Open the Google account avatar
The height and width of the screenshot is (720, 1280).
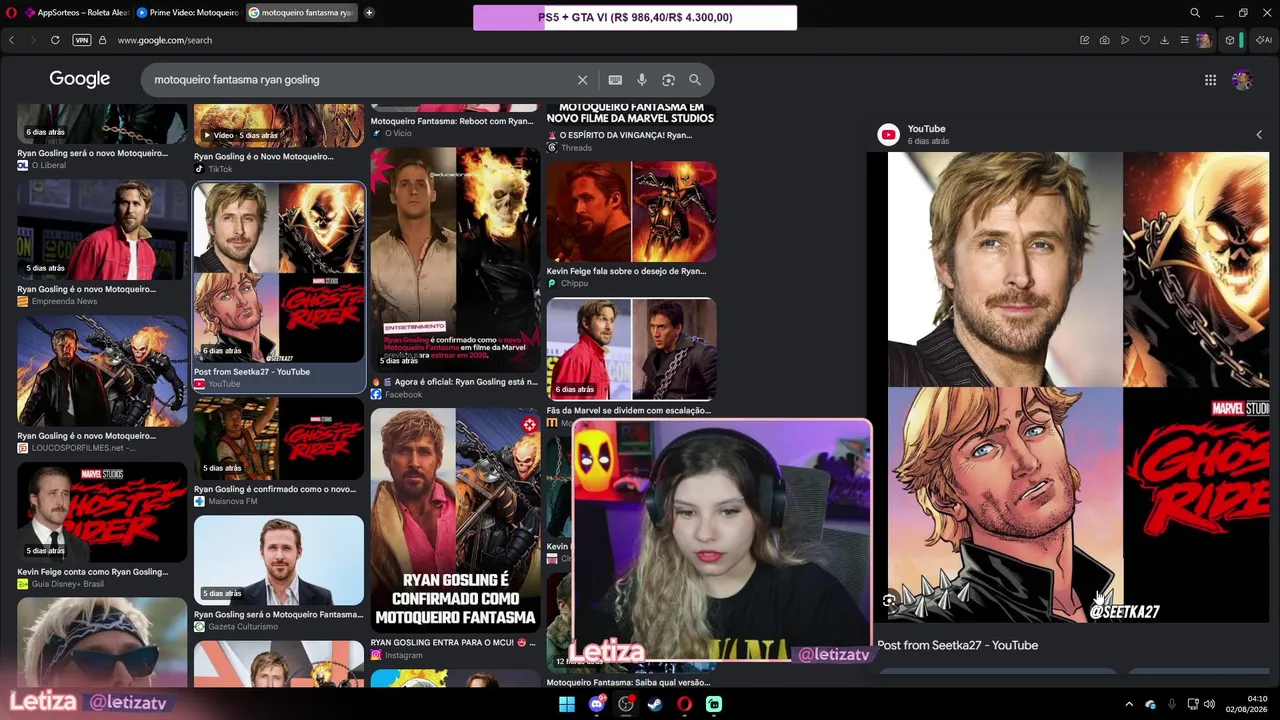1242,80
